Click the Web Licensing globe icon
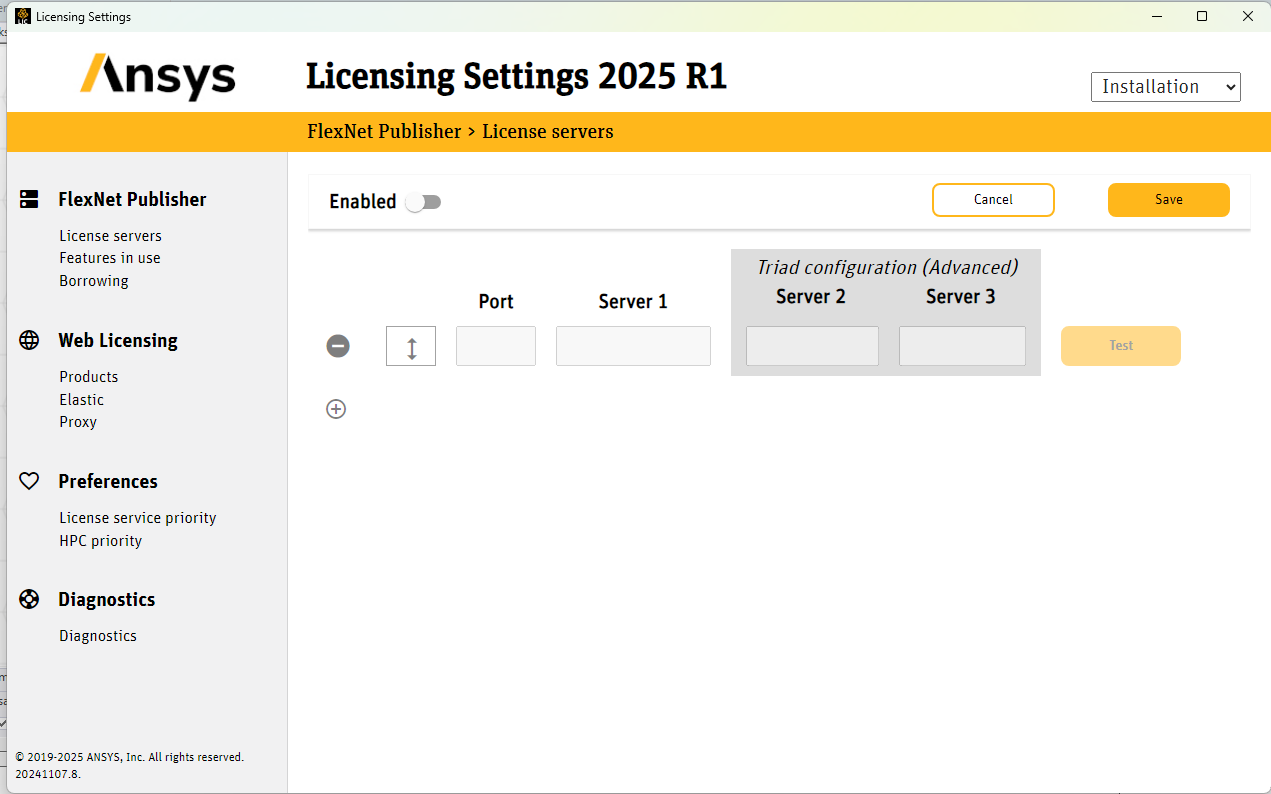This screenshot has width=1271, height=794. pyautogui.click(x=29, y=340)
